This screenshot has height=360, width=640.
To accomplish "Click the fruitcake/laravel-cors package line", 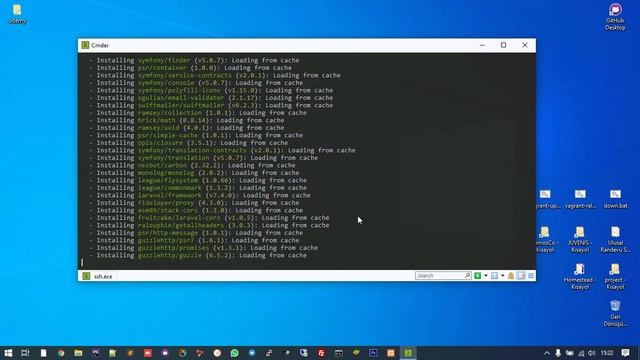I will (209, 218).
